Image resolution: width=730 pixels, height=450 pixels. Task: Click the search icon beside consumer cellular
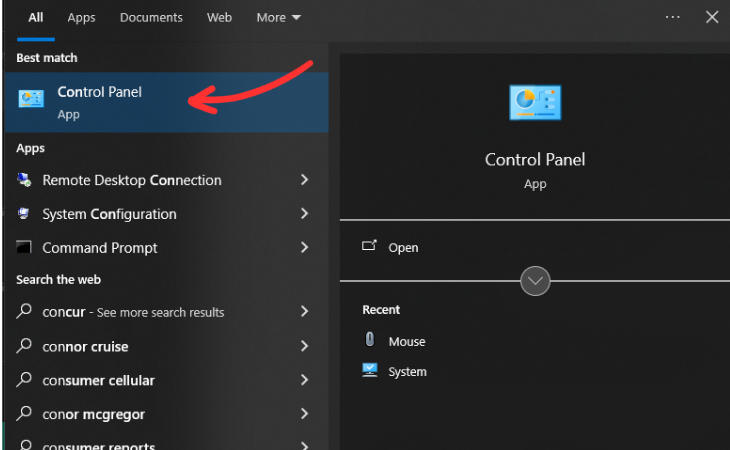[24, 379]
